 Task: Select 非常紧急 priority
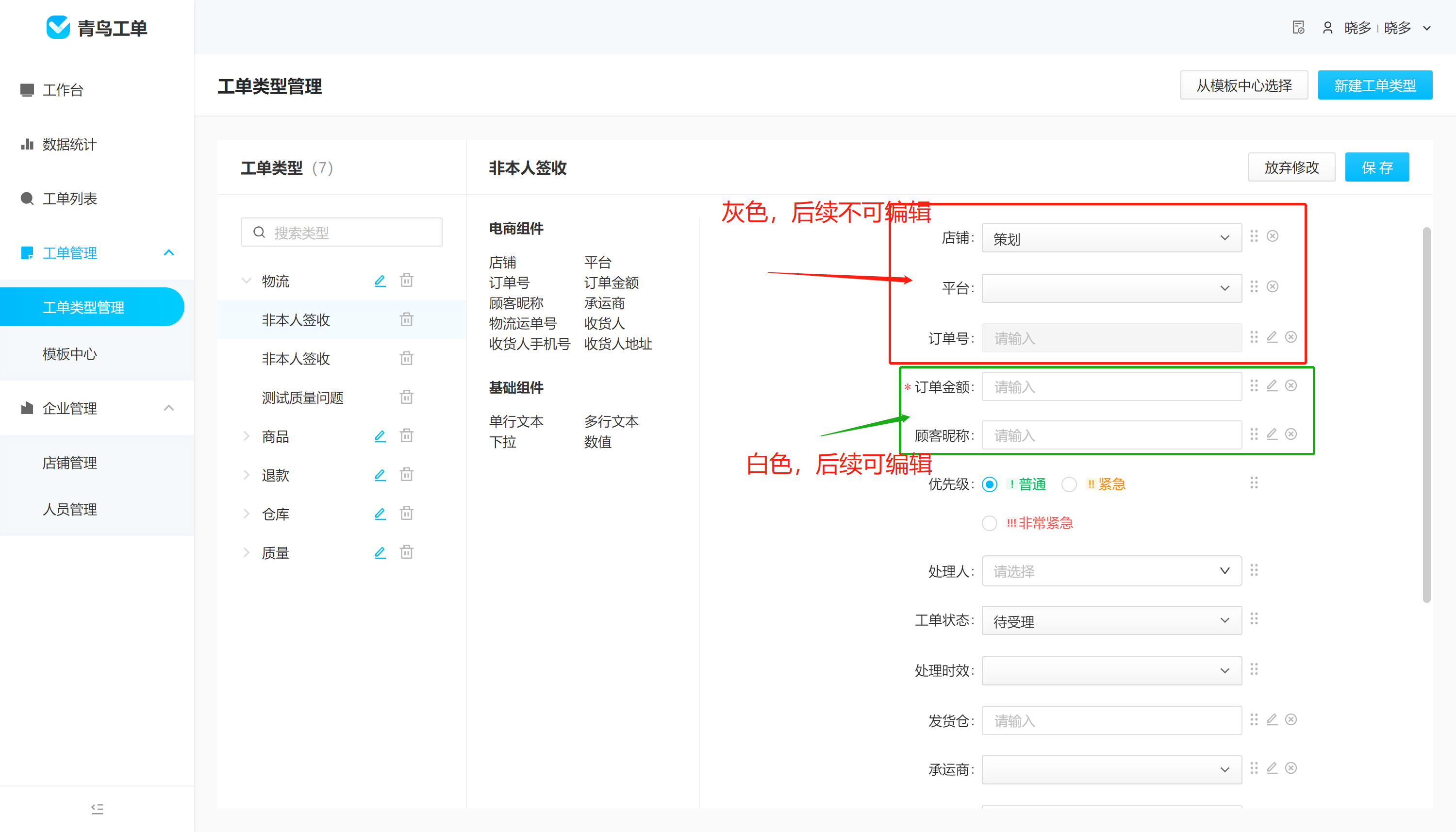989,523
